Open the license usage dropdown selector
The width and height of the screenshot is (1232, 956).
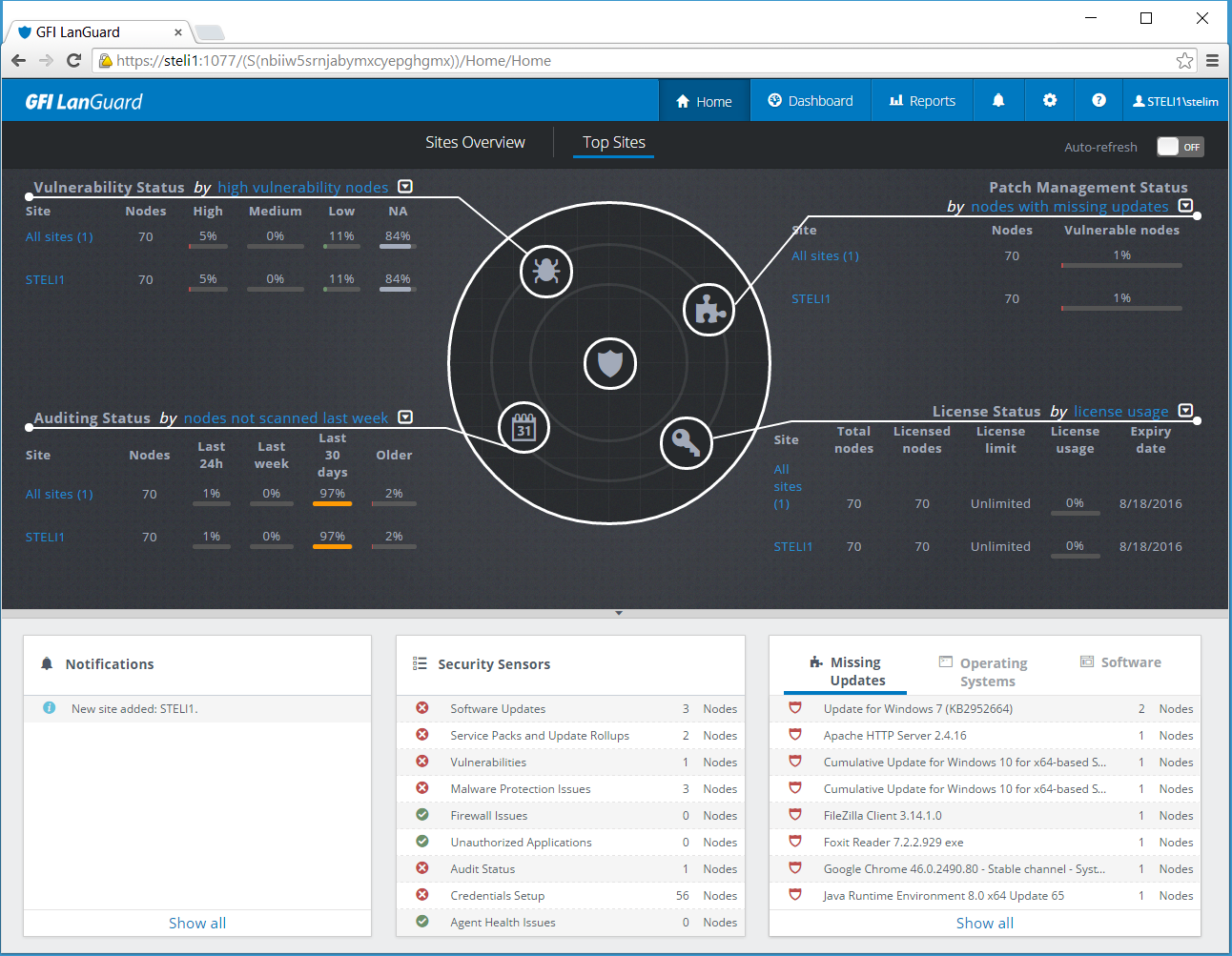click(1184, 410)
